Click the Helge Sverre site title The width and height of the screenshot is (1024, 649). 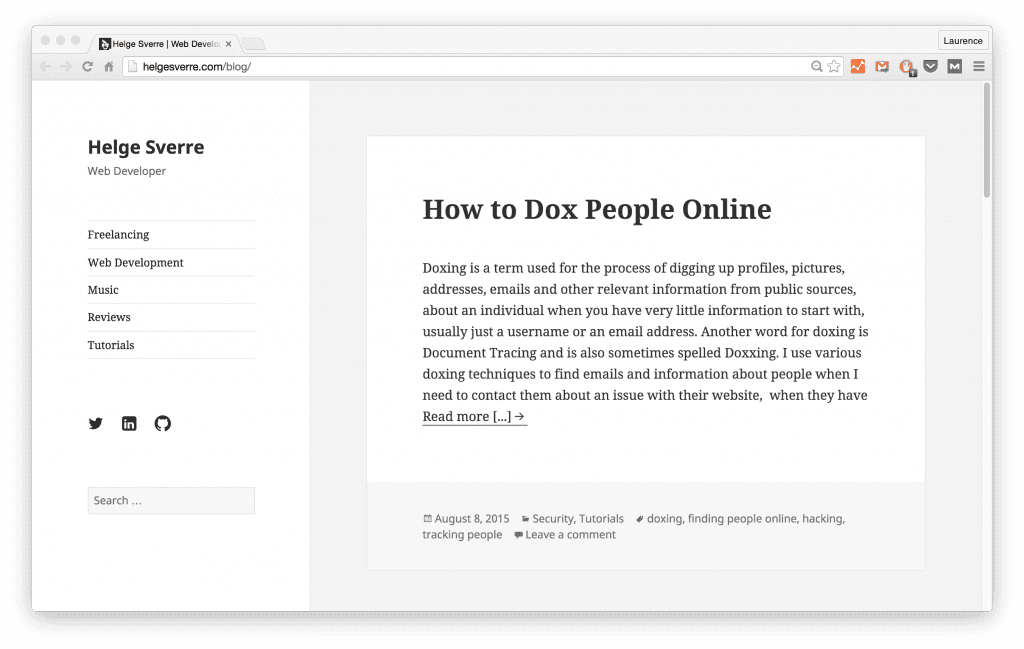(146, 147)
